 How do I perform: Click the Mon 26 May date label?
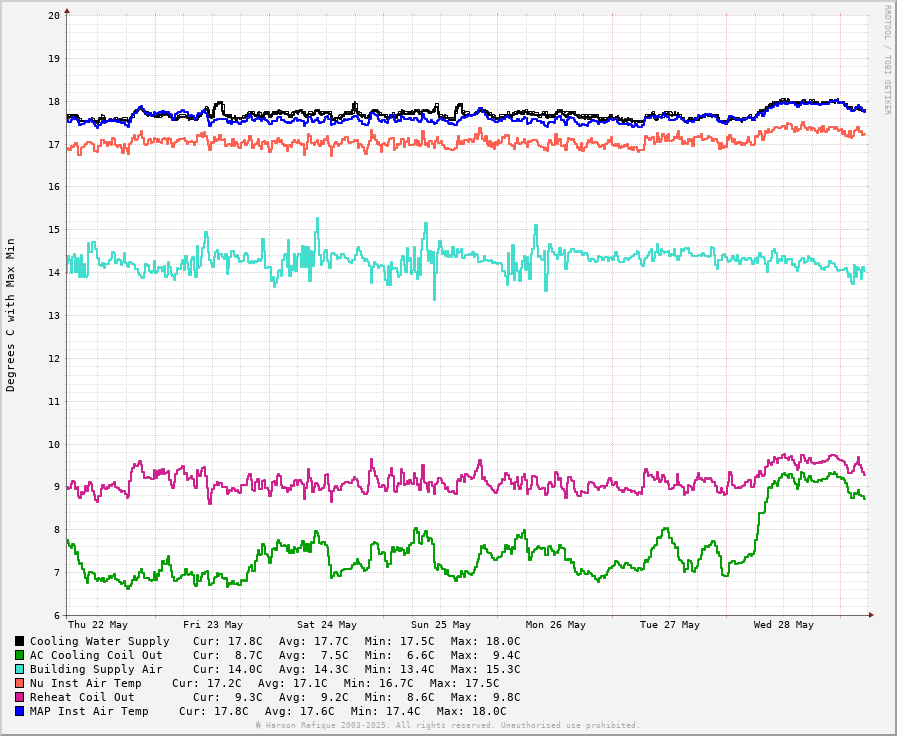[556, 625]
